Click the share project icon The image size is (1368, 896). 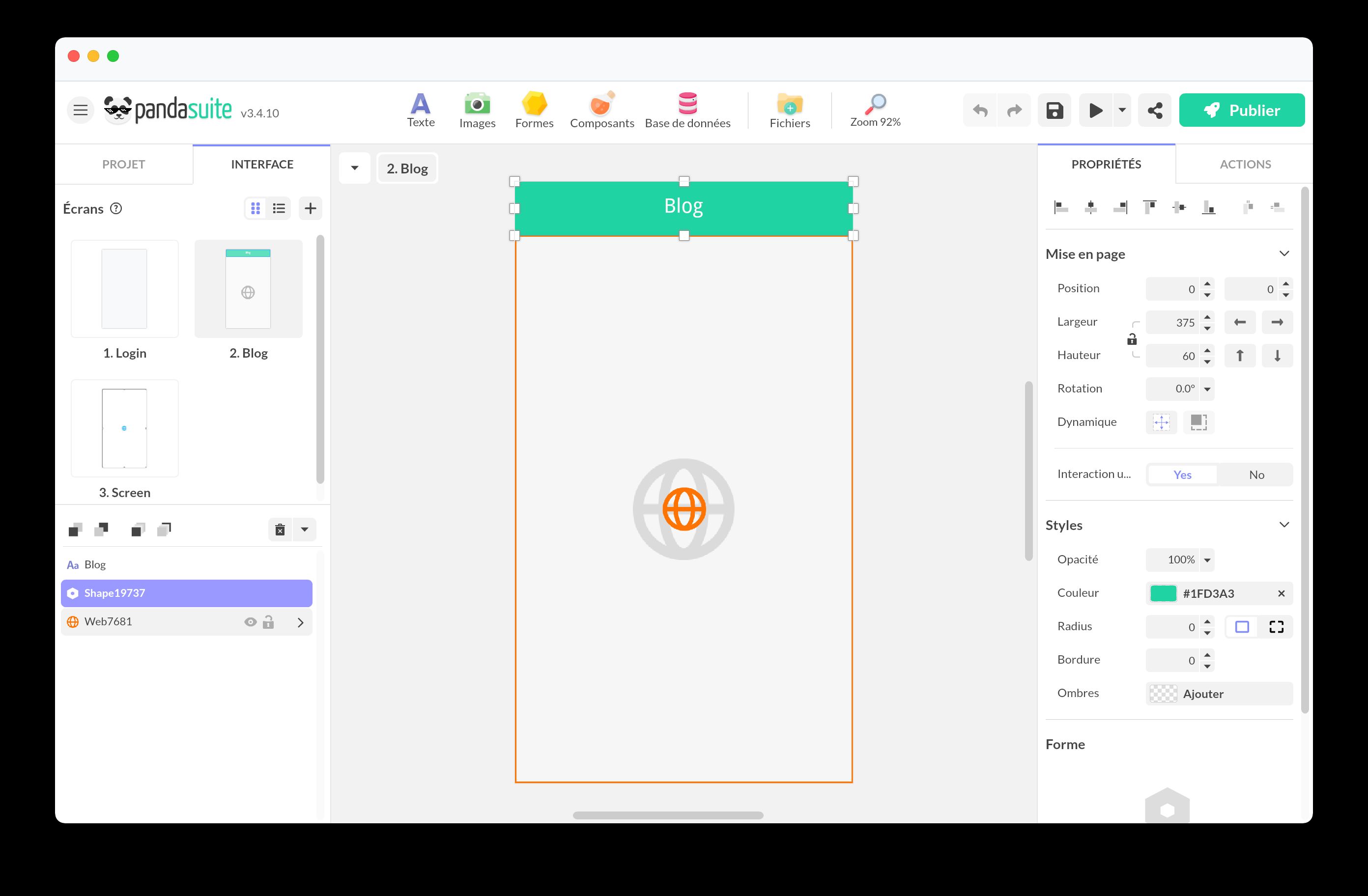[1154, 111]
